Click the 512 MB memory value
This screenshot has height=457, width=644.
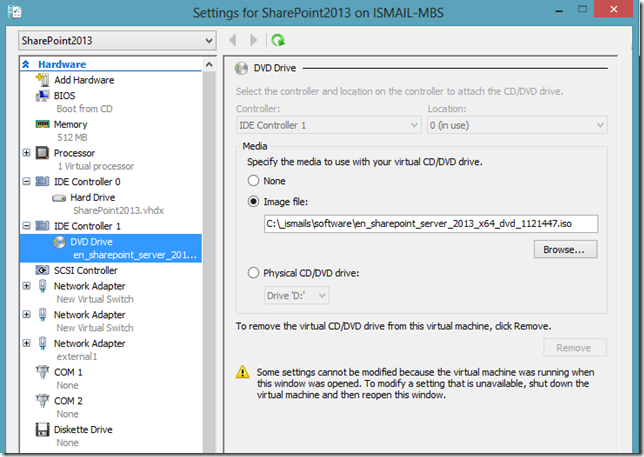[72, 138]
